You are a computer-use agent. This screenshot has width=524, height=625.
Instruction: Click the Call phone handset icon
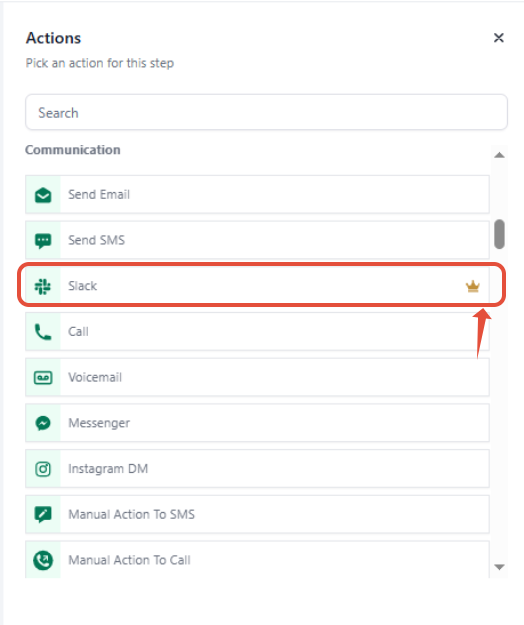(43, 332)
